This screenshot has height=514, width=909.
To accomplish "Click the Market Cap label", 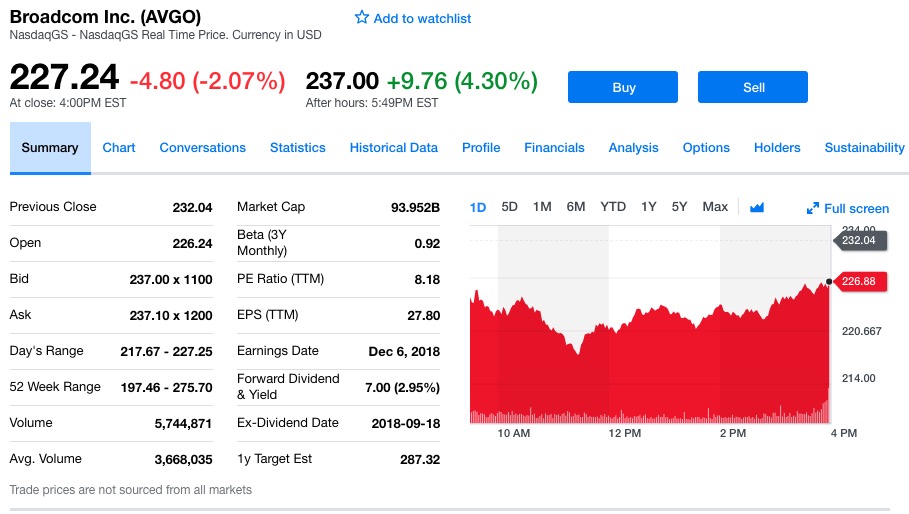I will [x=271, y=207].
